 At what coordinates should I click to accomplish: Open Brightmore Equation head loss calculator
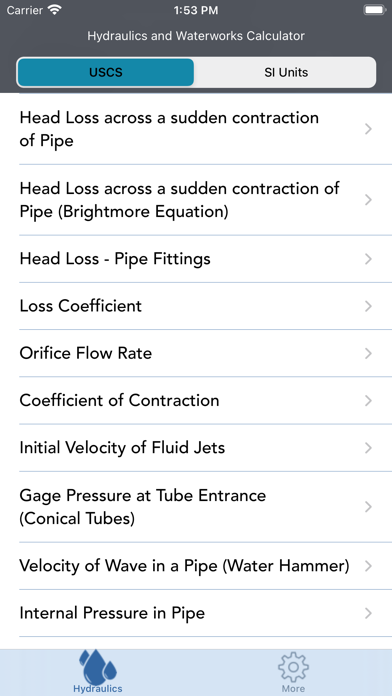pos(196,200)
